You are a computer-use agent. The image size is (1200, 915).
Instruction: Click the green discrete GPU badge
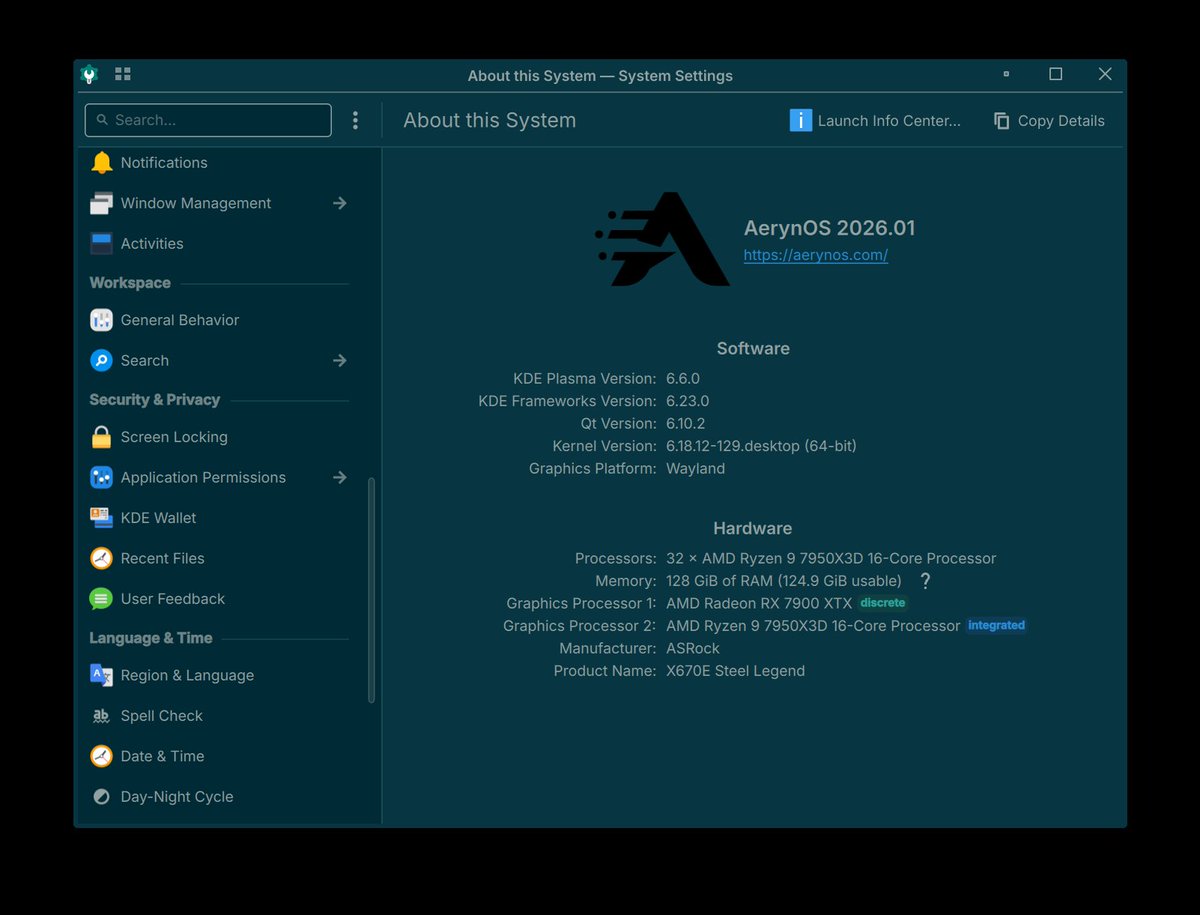coord(883,603)
